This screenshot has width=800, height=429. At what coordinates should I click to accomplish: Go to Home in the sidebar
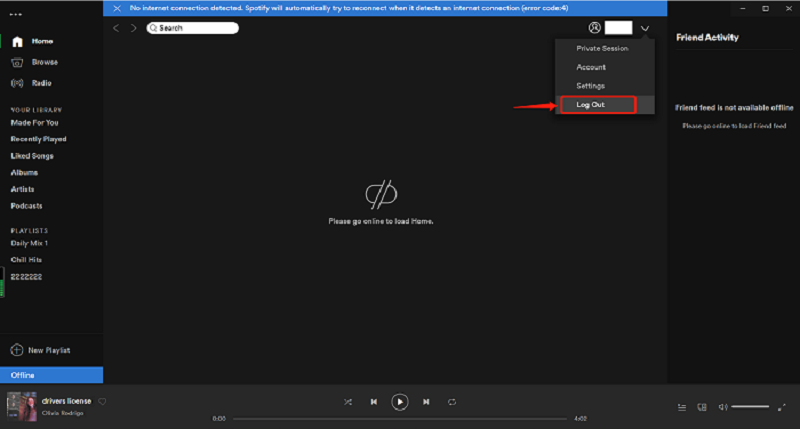42,41
